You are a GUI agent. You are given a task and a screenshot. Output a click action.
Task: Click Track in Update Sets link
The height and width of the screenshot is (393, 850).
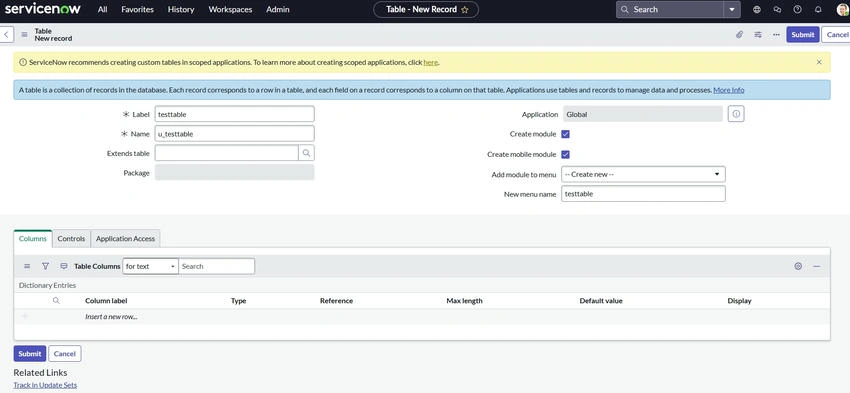tap(45, 385)
